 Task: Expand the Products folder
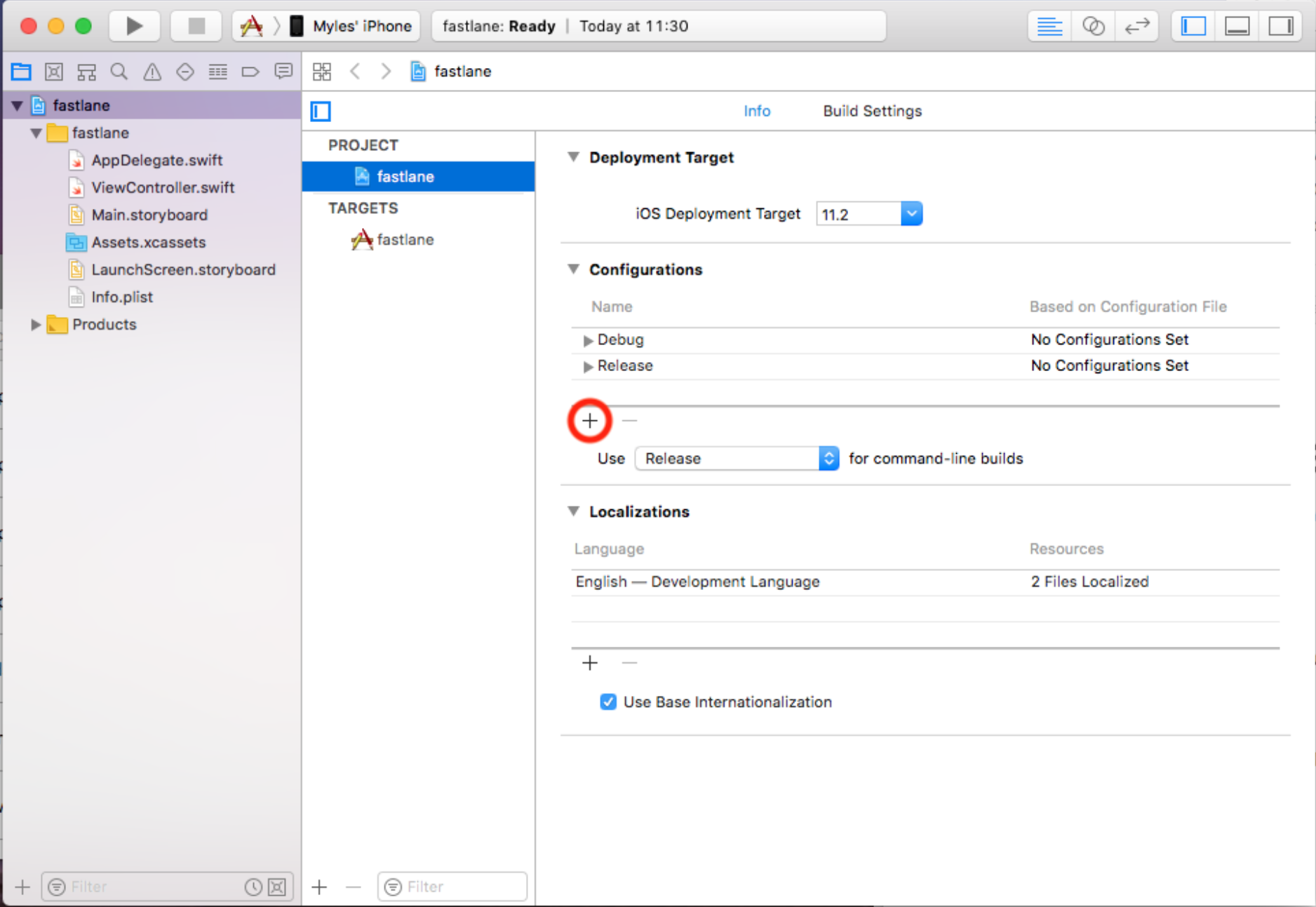click(36, 325)
